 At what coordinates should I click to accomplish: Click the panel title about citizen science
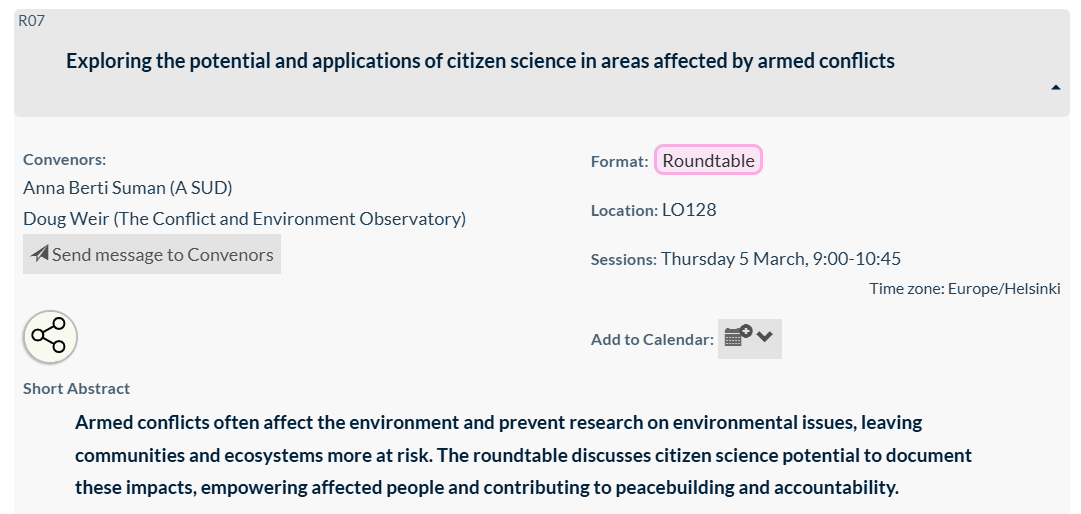pos(480,61)
